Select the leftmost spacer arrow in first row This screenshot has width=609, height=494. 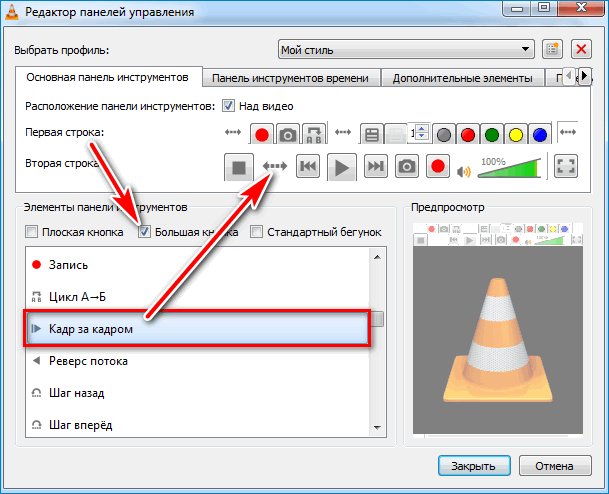233,132
